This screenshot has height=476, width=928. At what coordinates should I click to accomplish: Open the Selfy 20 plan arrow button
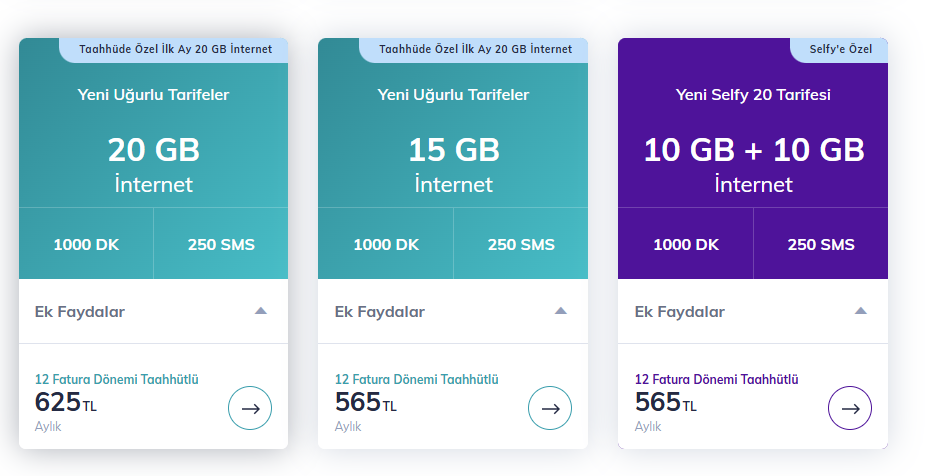coord(850,408)
